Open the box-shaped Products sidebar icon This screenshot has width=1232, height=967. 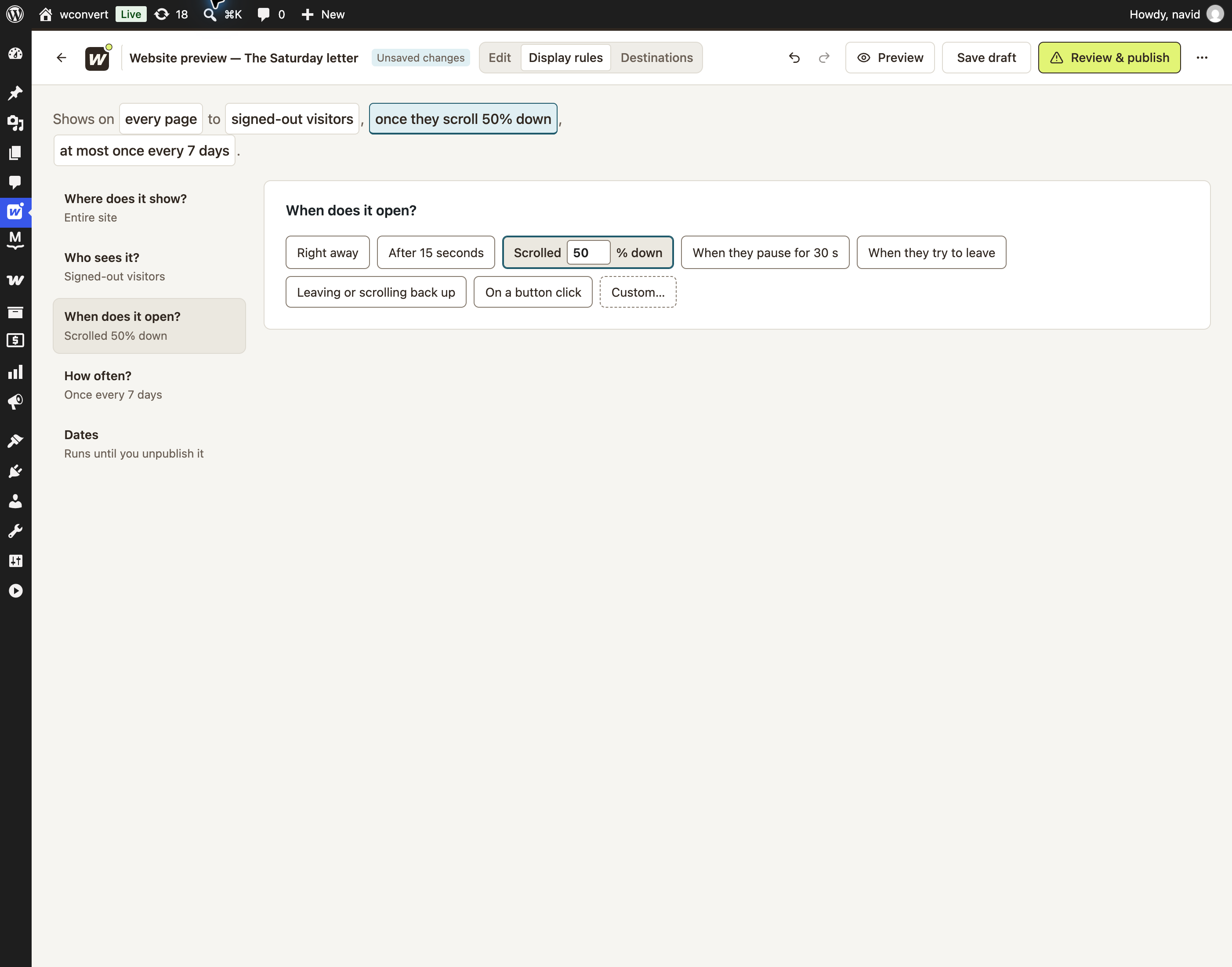[x=15, y=312]
